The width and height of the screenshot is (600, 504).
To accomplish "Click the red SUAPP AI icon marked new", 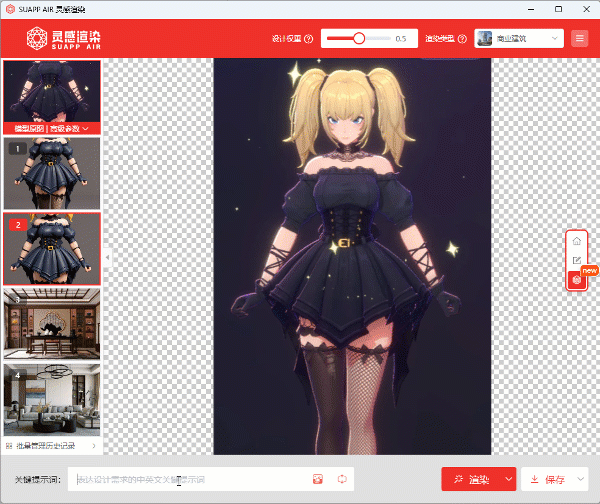I will (576, 280).
